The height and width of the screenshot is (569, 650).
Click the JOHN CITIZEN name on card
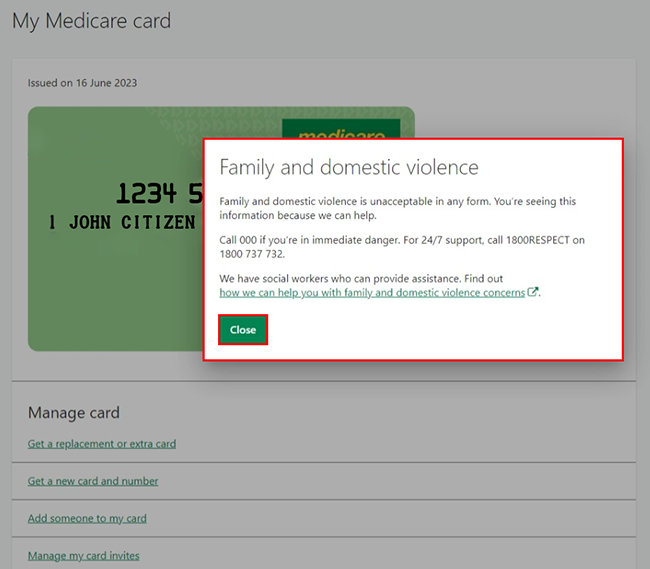[132, 223]
